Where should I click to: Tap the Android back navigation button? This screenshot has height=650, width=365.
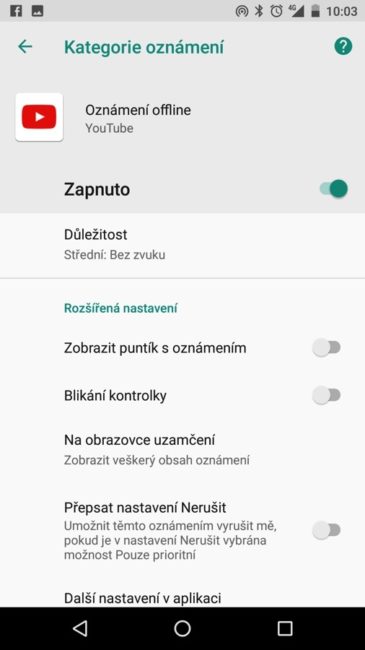(80, 628)
